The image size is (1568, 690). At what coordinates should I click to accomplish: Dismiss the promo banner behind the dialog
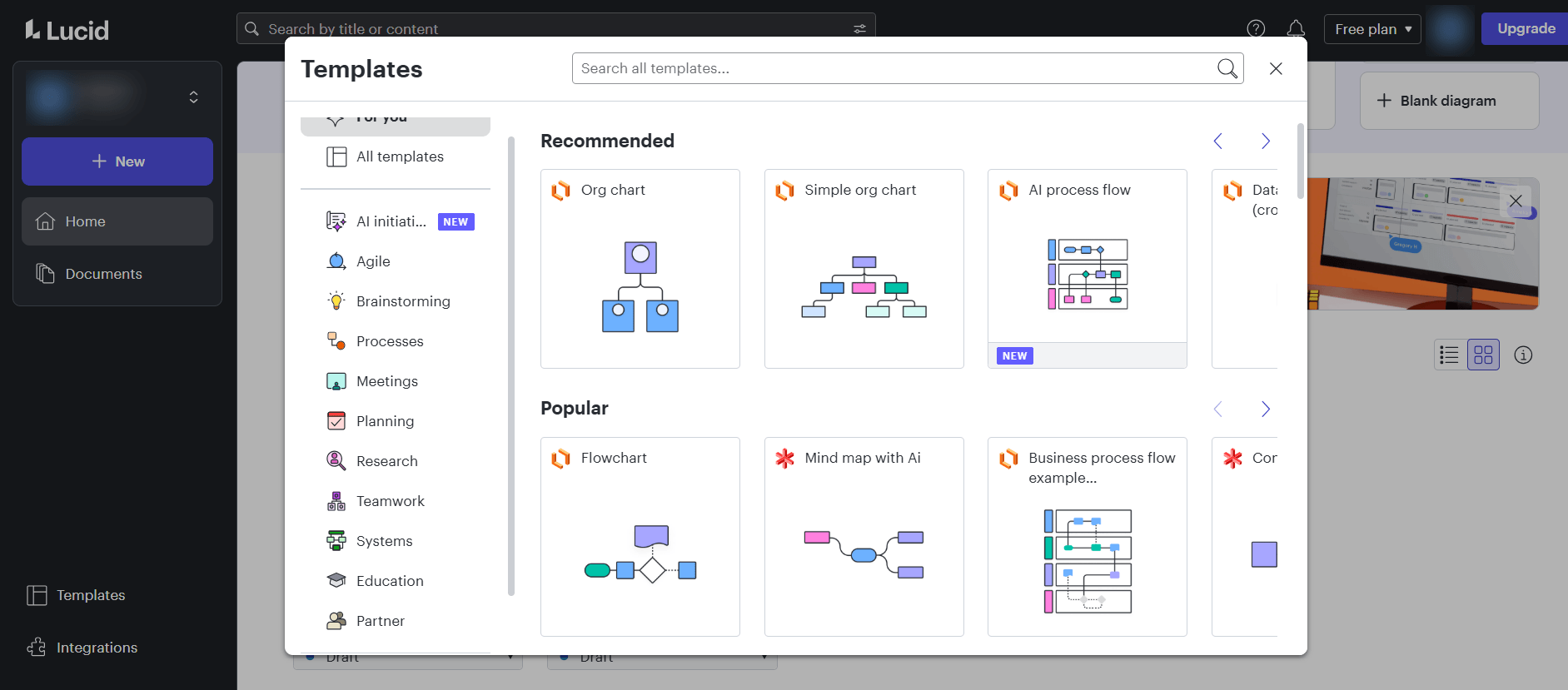(x=1516, y=201)
